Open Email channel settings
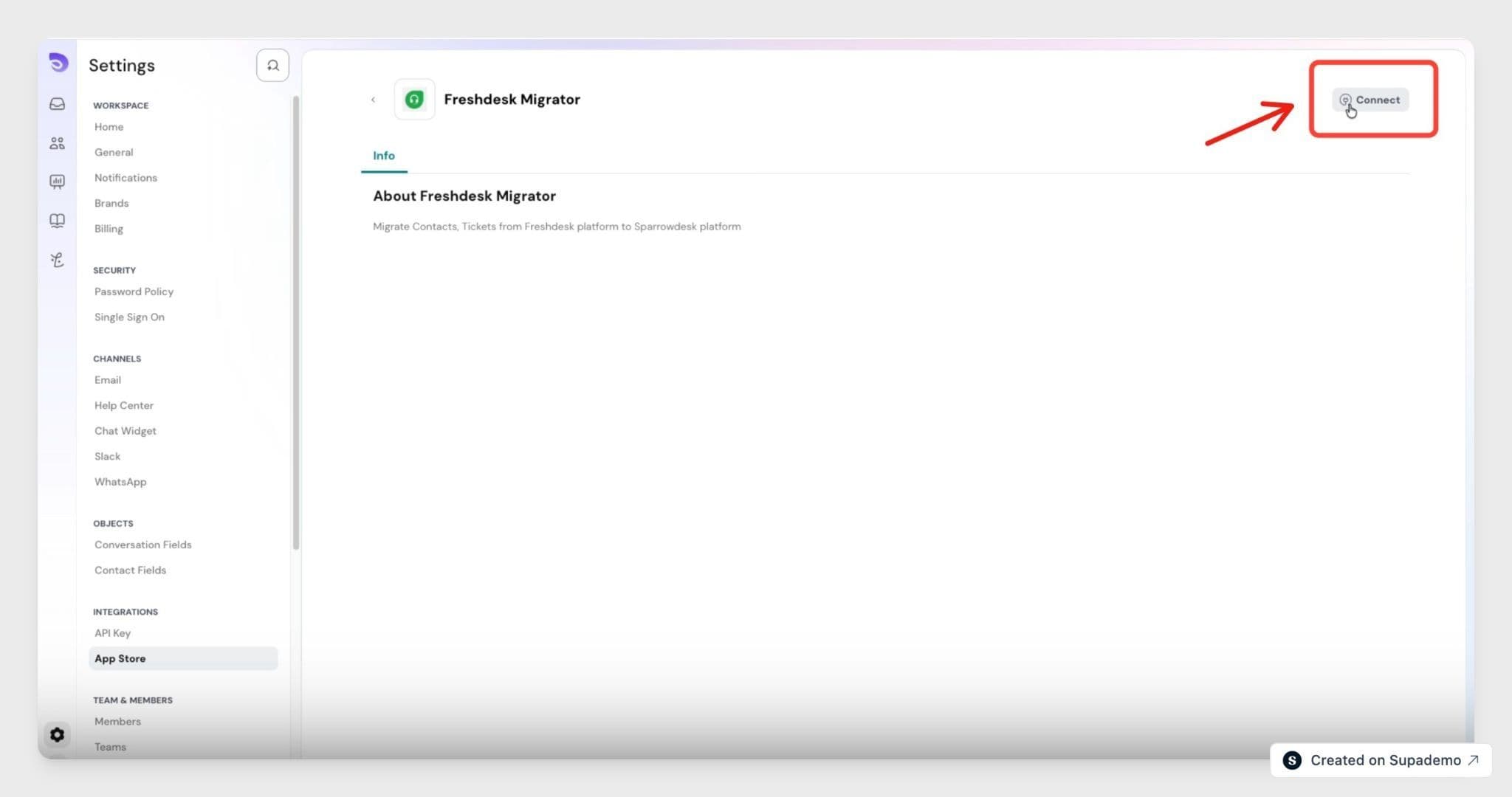 tap(108, 380)
